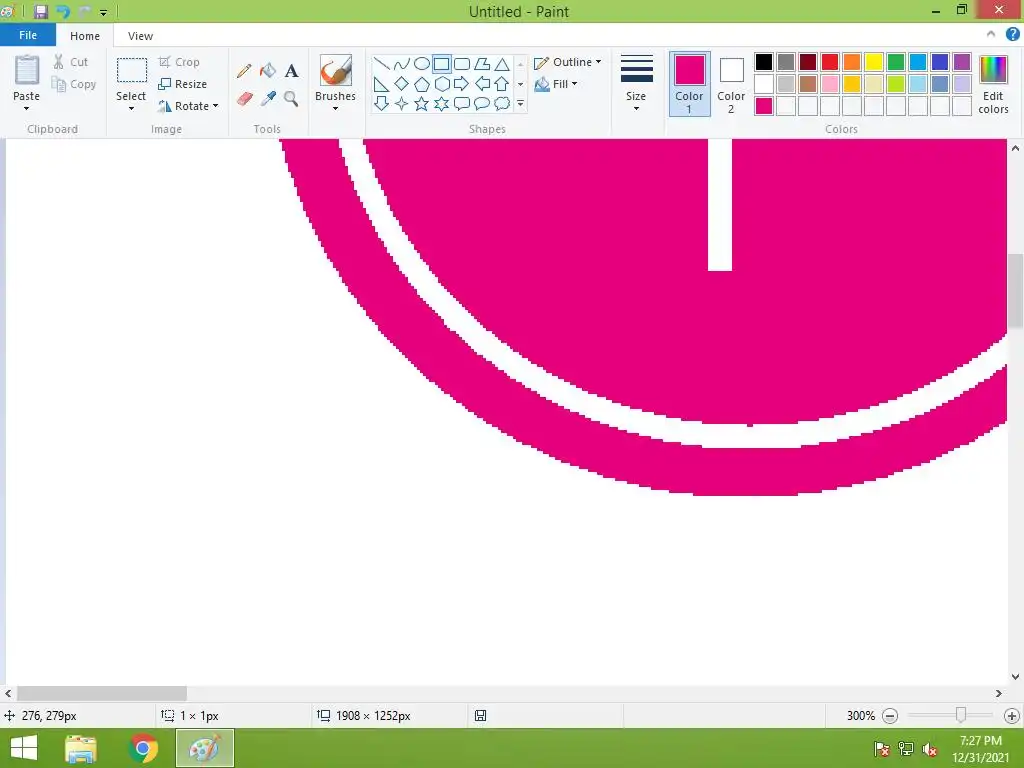Select the Eraser tool

point(244,99)
